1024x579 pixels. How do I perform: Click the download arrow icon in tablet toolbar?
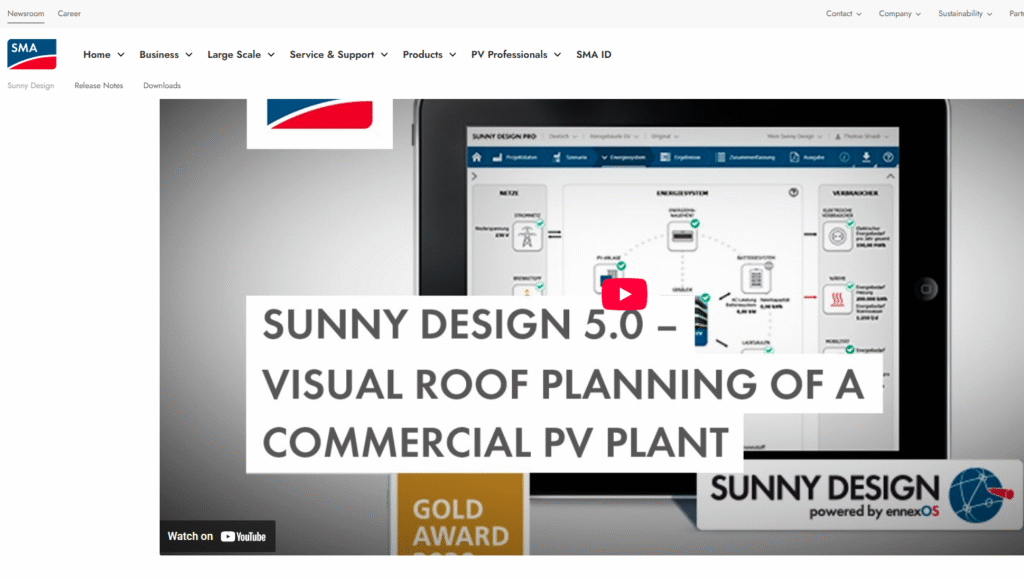click(866, 157)
